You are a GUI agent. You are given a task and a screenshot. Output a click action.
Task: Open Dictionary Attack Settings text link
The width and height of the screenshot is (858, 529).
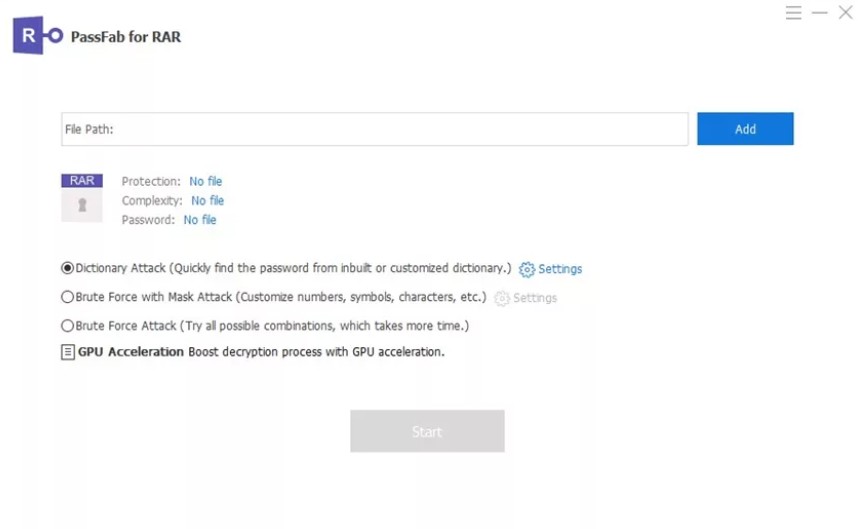(560, 269)
